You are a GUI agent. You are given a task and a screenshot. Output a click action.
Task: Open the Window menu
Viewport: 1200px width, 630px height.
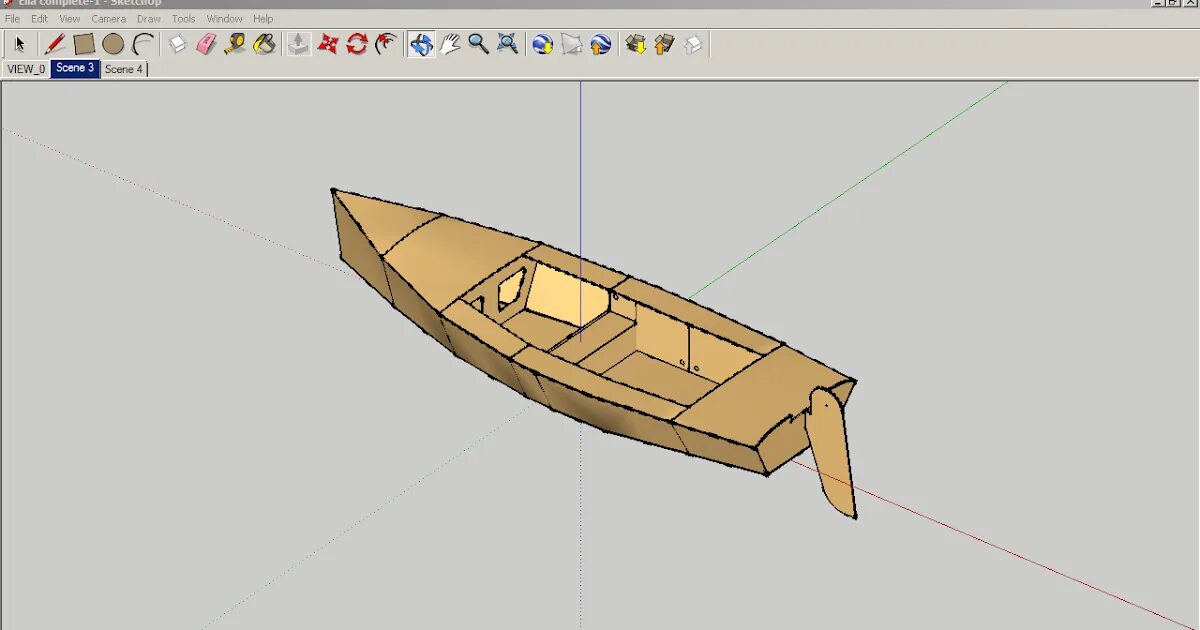coord(225,19)
